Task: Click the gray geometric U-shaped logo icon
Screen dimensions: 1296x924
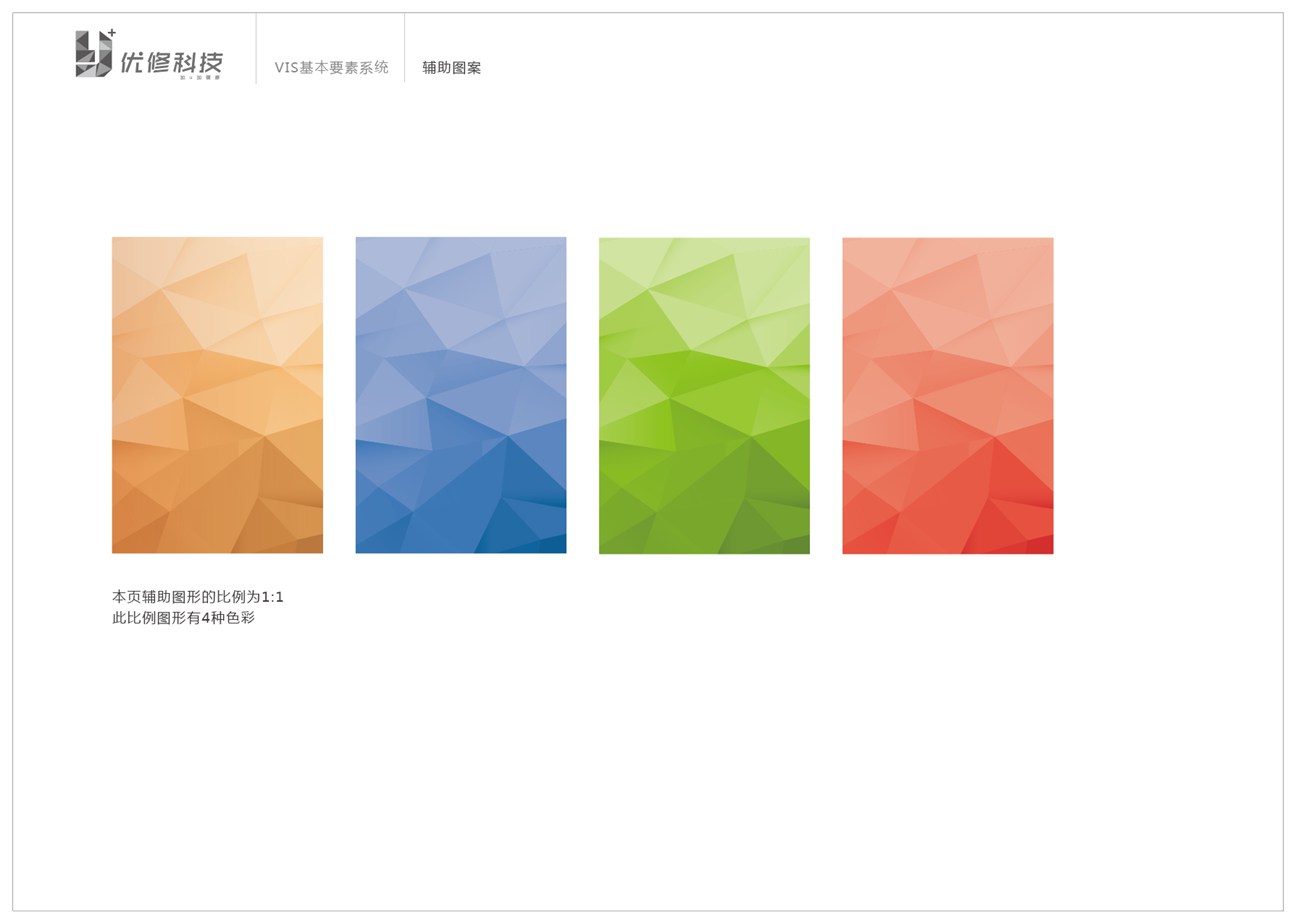Action: coord(92,54)
